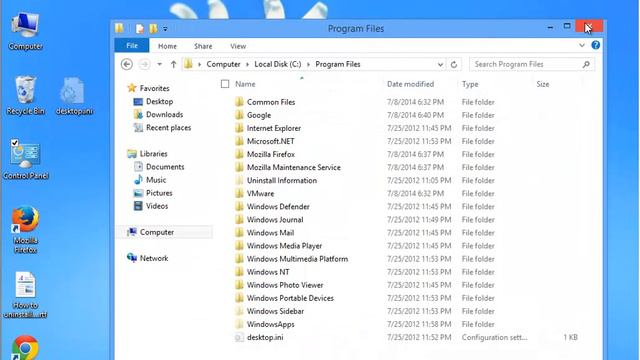The image size is (640, 360).
Task: Open the Computer desktop icon
Action: 25,31
